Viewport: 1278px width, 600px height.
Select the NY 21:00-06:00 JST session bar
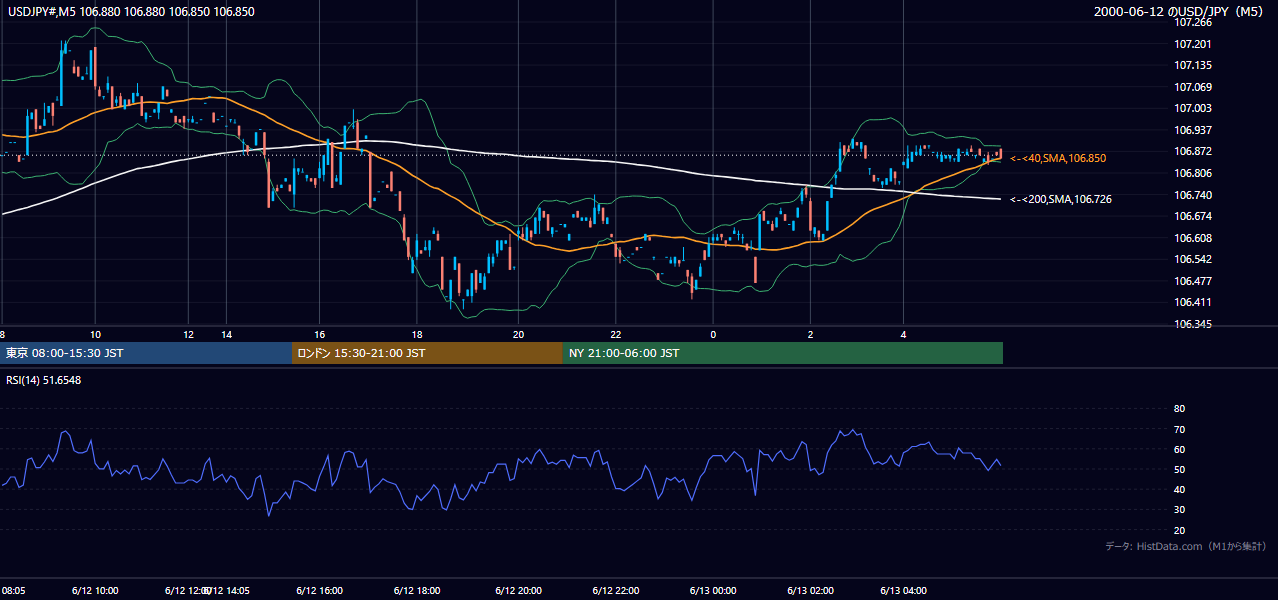(783, 353)
